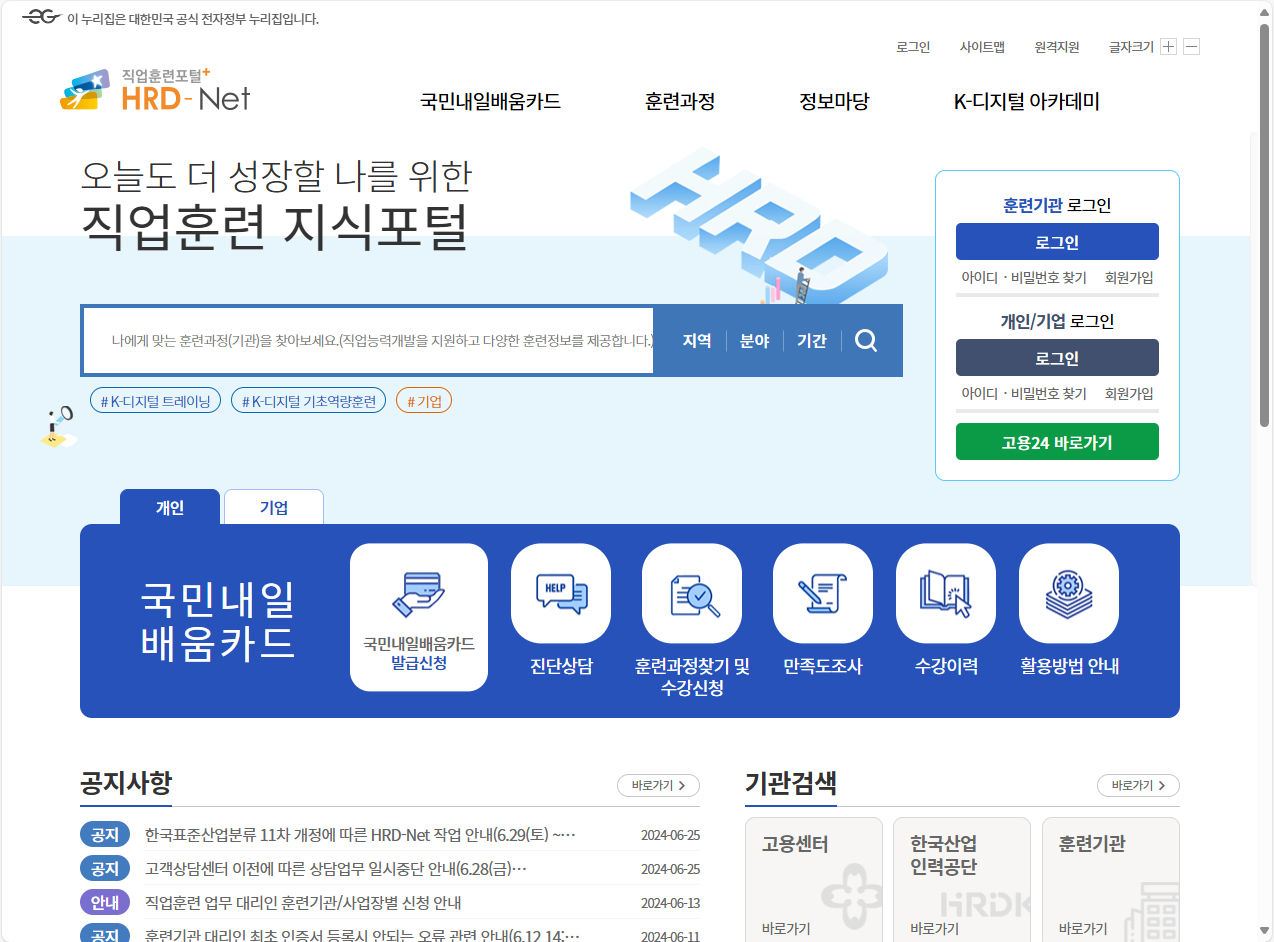Image resolution: width=1274 pixels, height=942 pixels.
Task: Increase font size with plus icon
Action: pos(1168,47)
